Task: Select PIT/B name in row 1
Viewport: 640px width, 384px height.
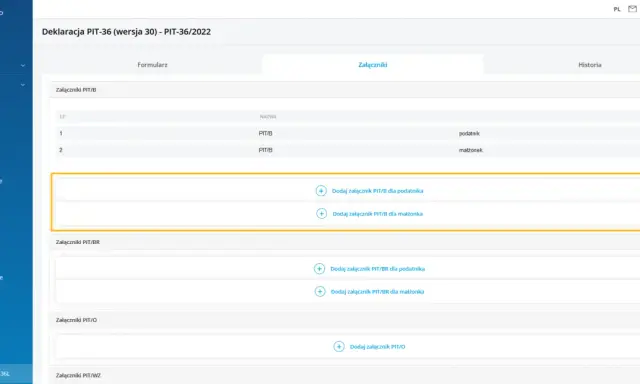Action: 265,133
